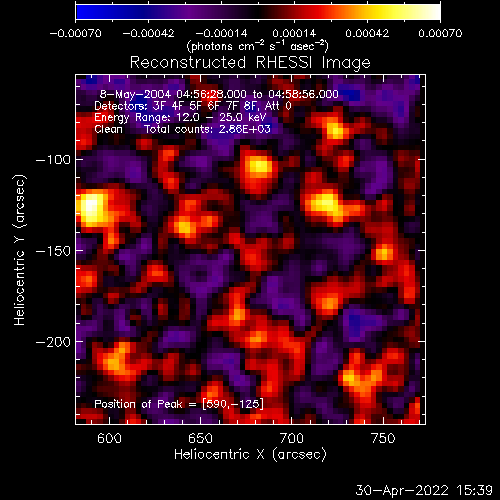Click the 'Energy Range: 12.0 - 25.0 keV' text
The height and width of the screenshot is (500, 500).
click(180, 117)
